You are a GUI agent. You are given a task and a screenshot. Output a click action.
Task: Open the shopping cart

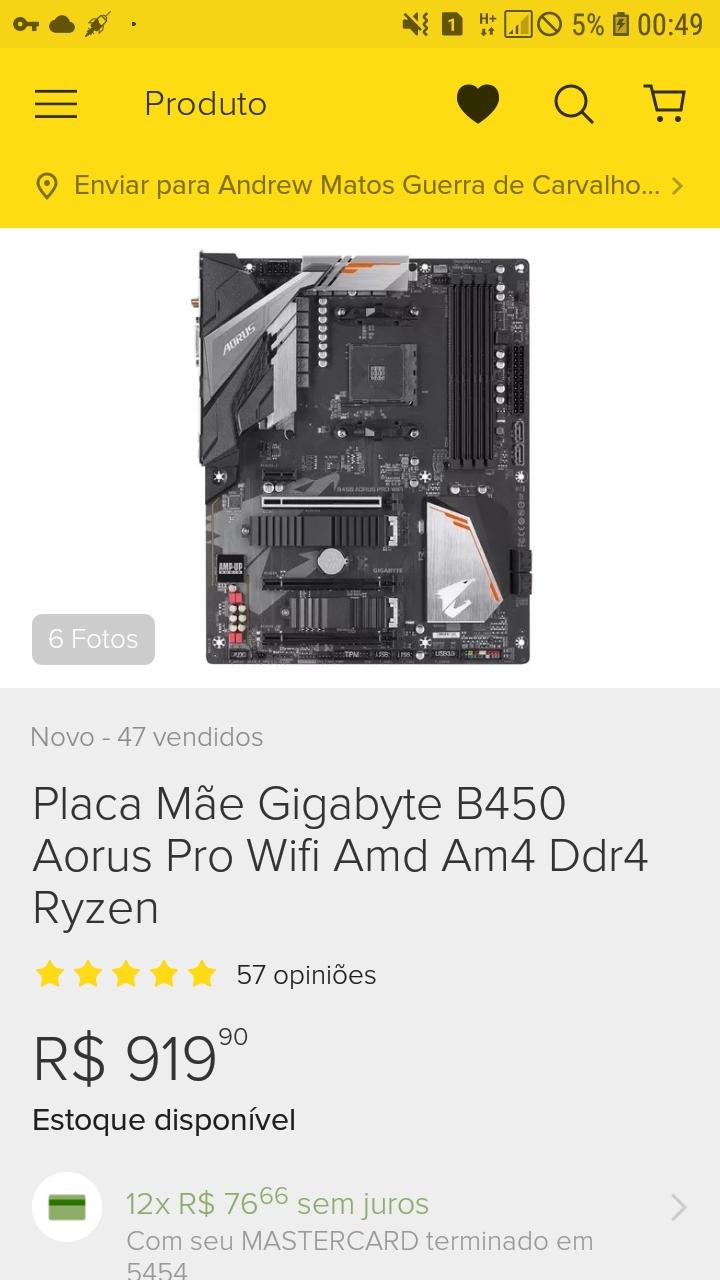coord(664,103)
